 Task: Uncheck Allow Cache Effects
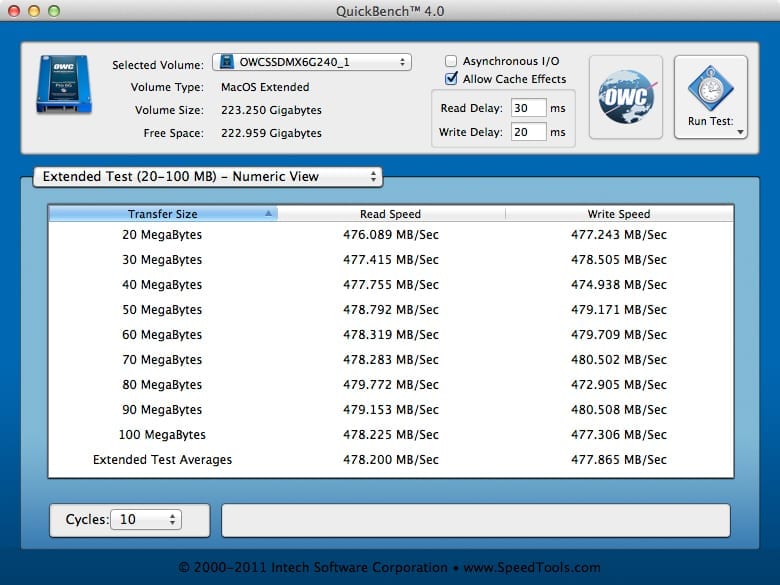pyautogui.click(x=451, y=79)
